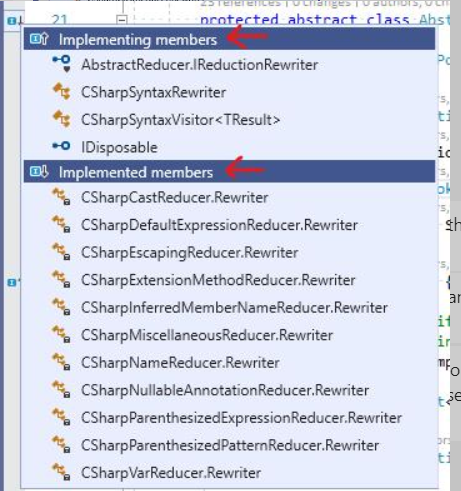The image size is (461, 491).
Task: Click the icon beside CSharpNullableAnnotationReducer.Rewriter
Action: pos(62,389)
